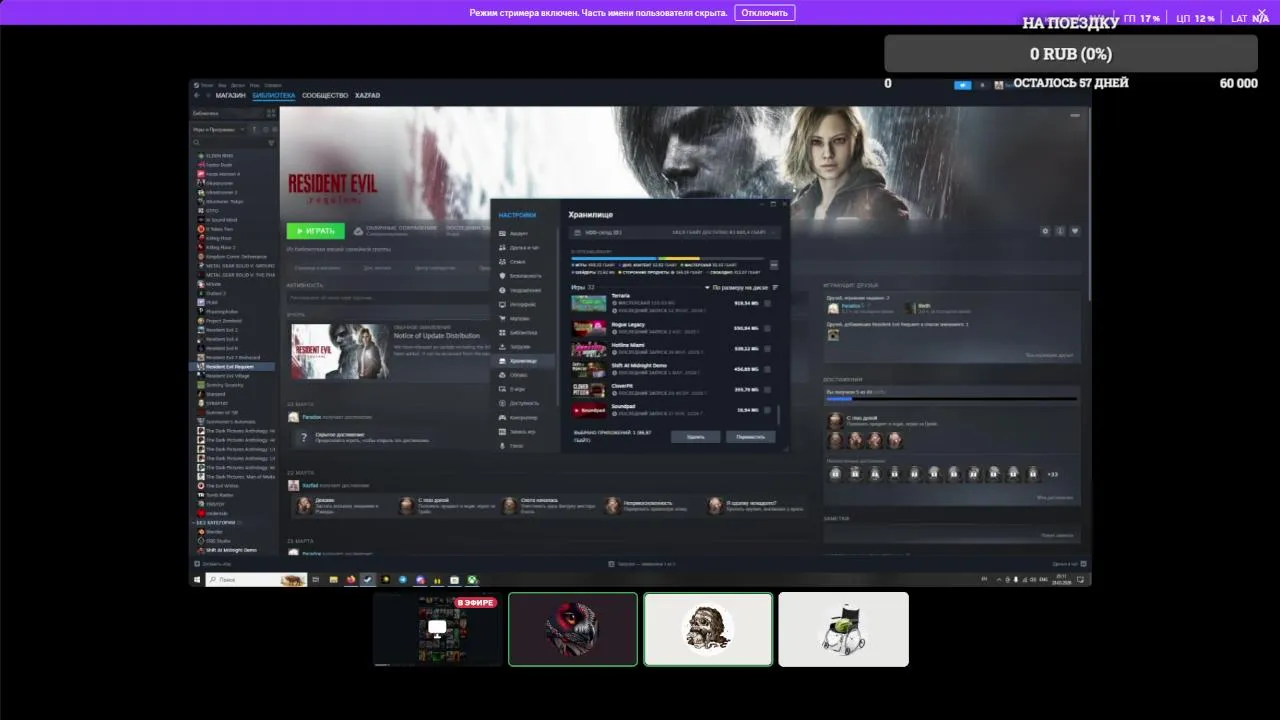Screen dimensions: 1280x720
Task: Click the info icon on the game page
Action: pyautogui.click(x=1061, y=231)
